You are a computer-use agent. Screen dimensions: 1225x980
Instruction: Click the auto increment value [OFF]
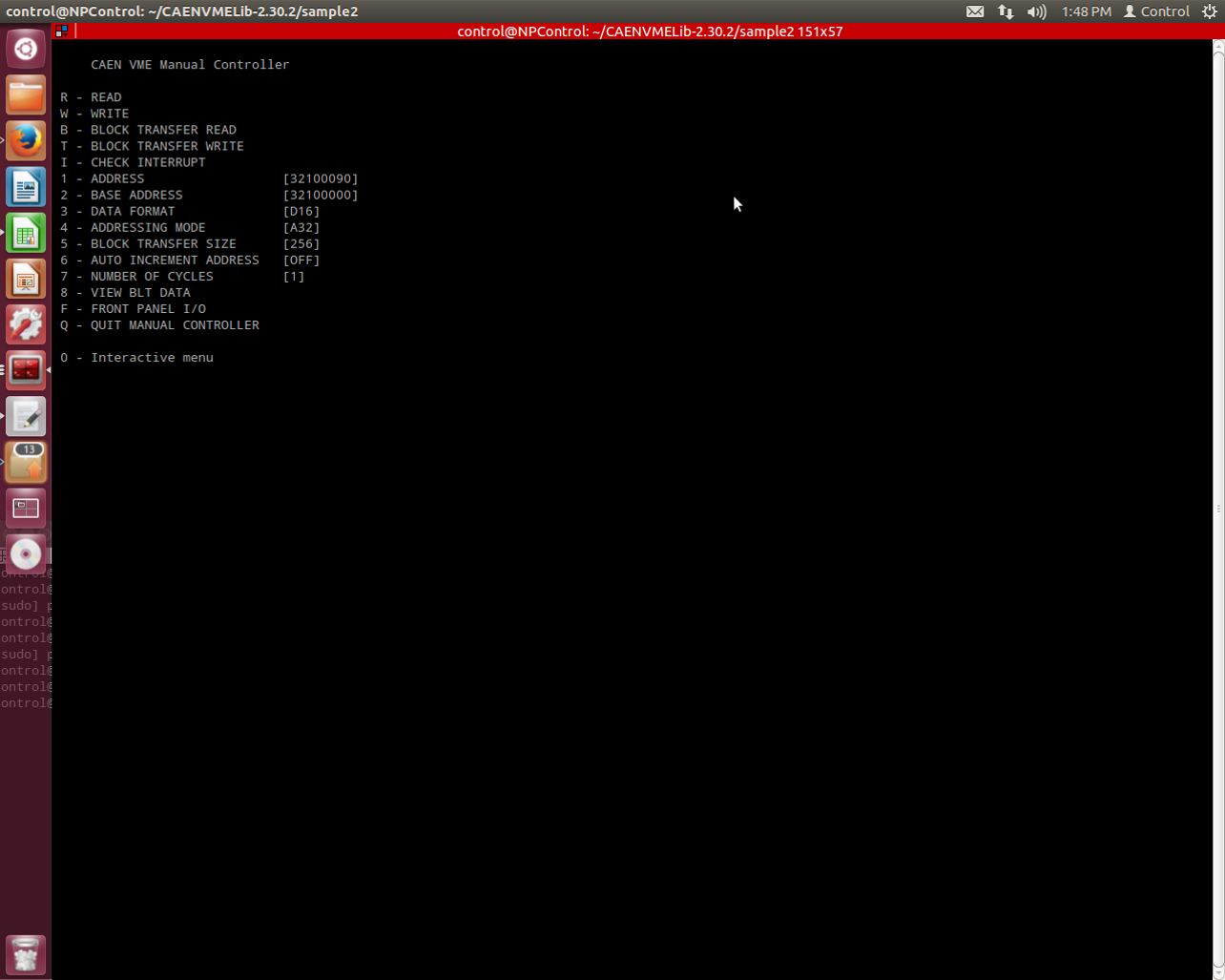[x=301, y=260]
